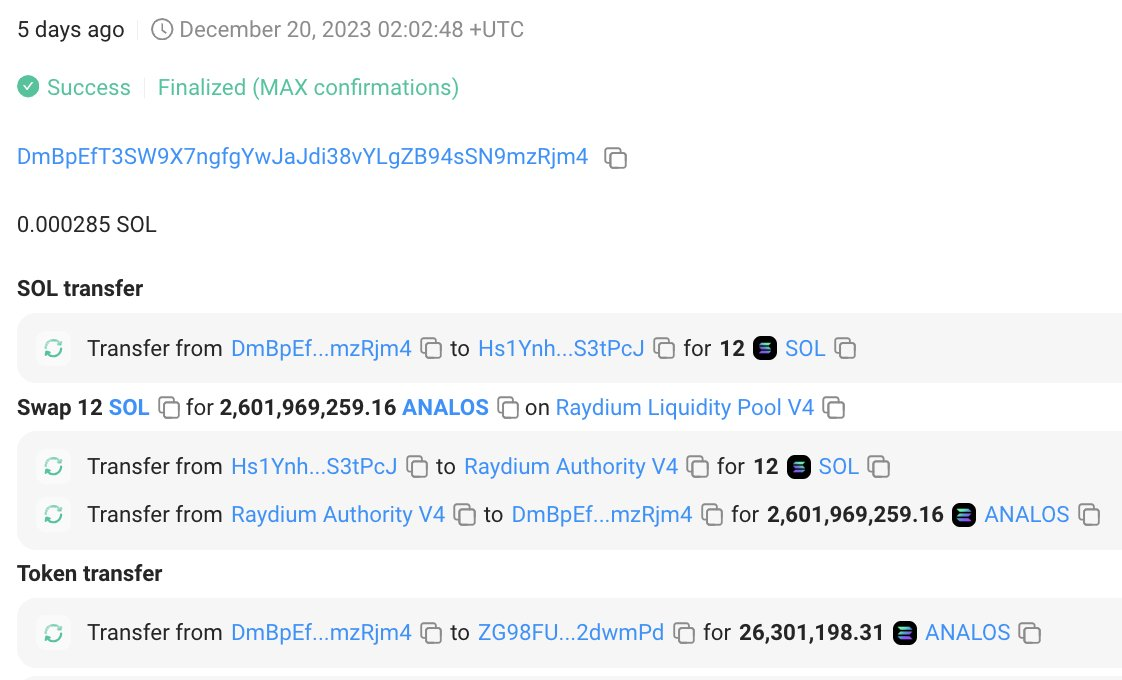Select swap amount 2,601,969,259.16 in Swap heading
The width and height of the screenshot is (1122, 680).
coord(308,407)
